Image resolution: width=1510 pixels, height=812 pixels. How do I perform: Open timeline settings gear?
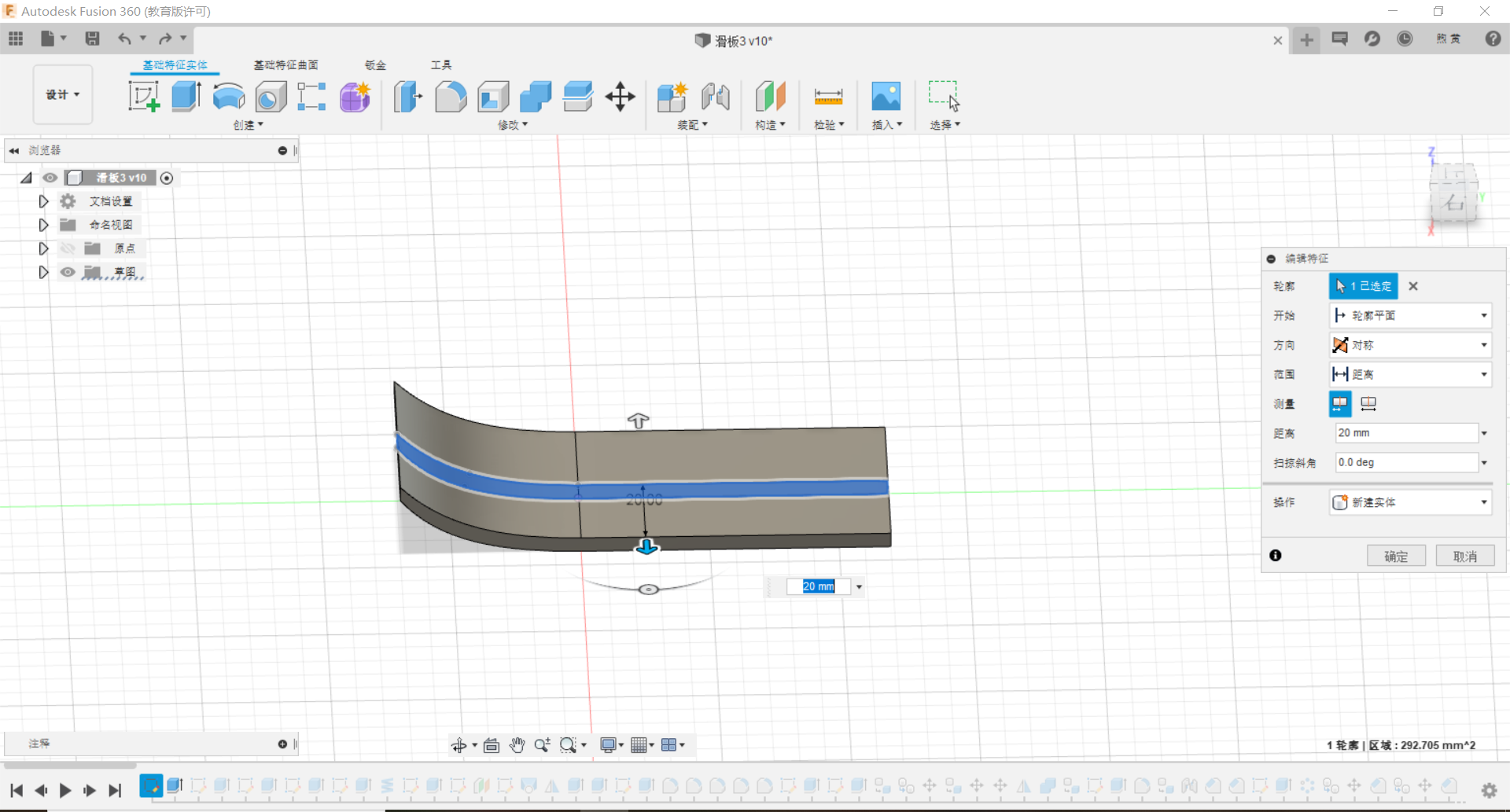click(1489, 790)
